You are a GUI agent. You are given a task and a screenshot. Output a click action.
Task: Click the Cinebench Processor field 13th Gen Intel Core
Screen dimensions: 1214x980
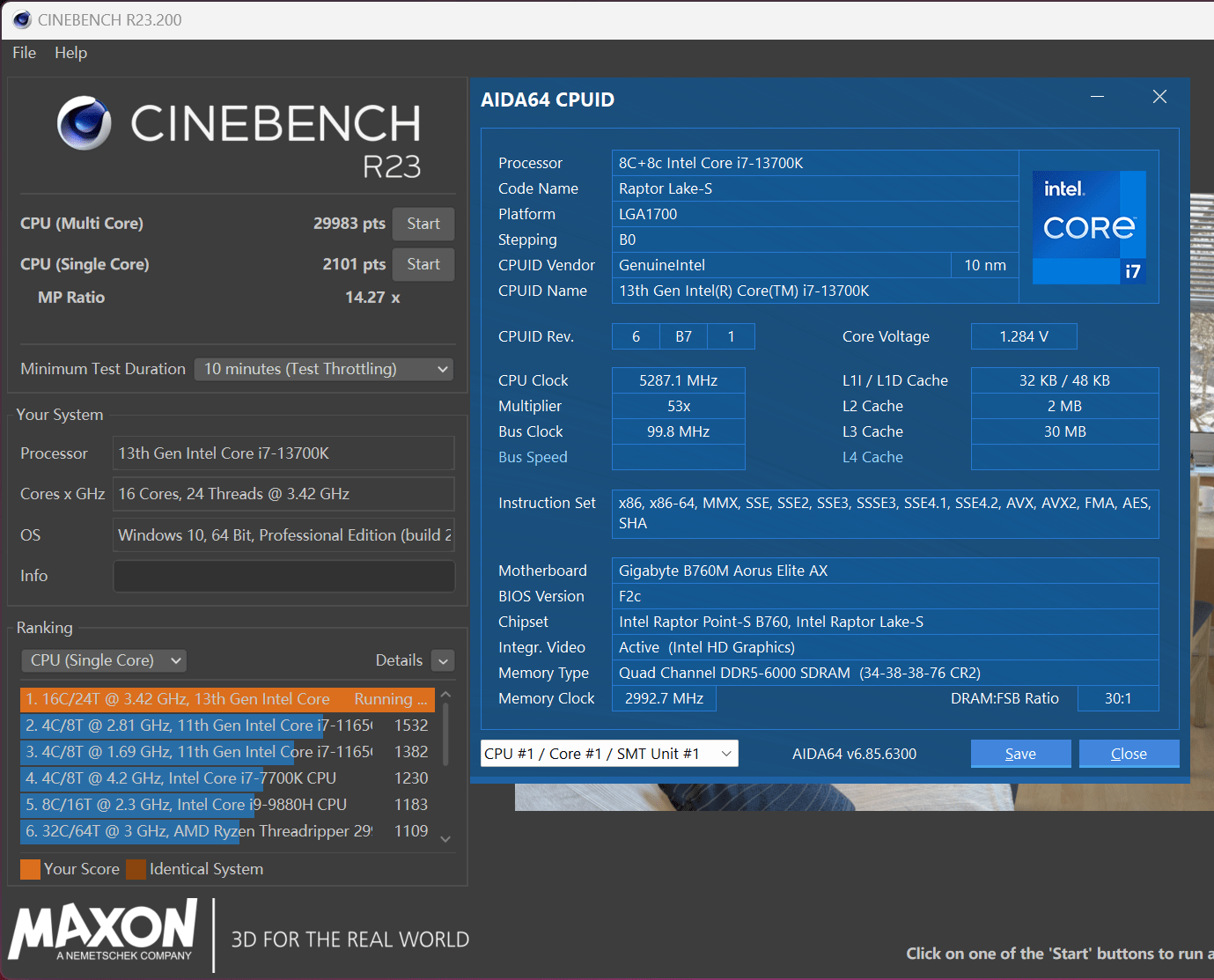[x=283, y=453]
